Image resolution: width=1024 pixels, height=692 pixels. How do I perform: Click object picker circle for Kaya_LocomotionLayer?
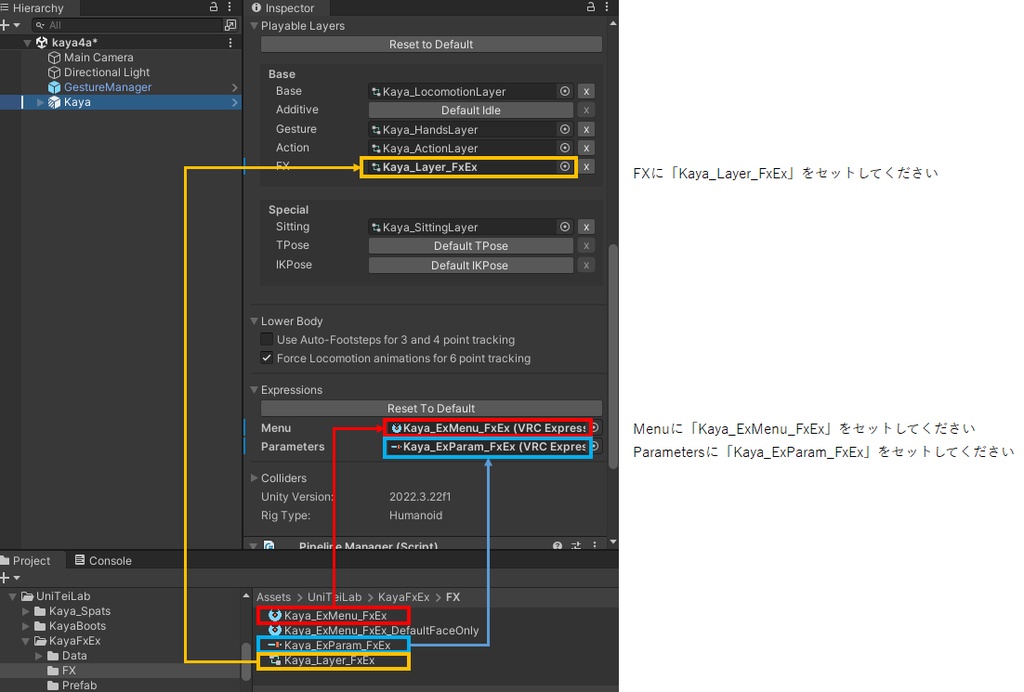(565, 91)
